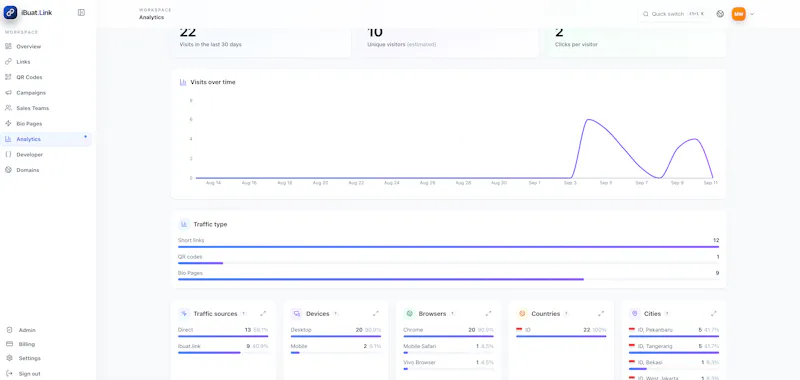The width and height of the screenshot is (800, 380).
Task: Select the Analytics sidebar item
Action: coord(46,139)
